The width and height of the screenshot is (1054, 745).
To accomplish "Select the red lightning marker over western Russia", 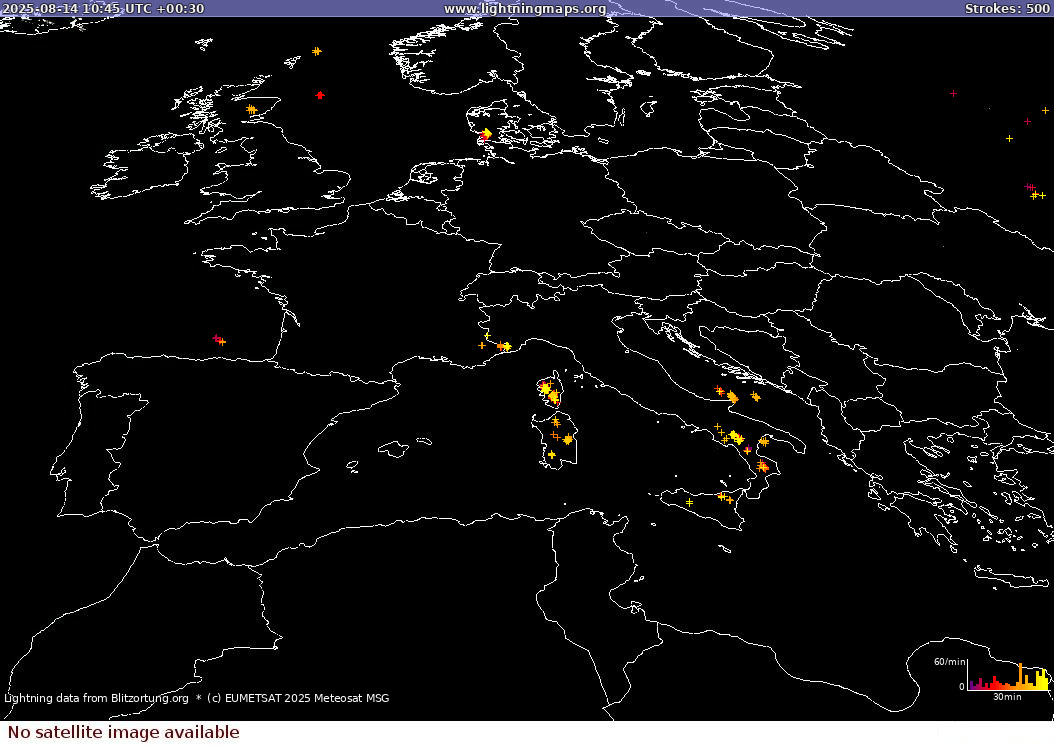I will pyautogui.click(x=1029, y=187).
